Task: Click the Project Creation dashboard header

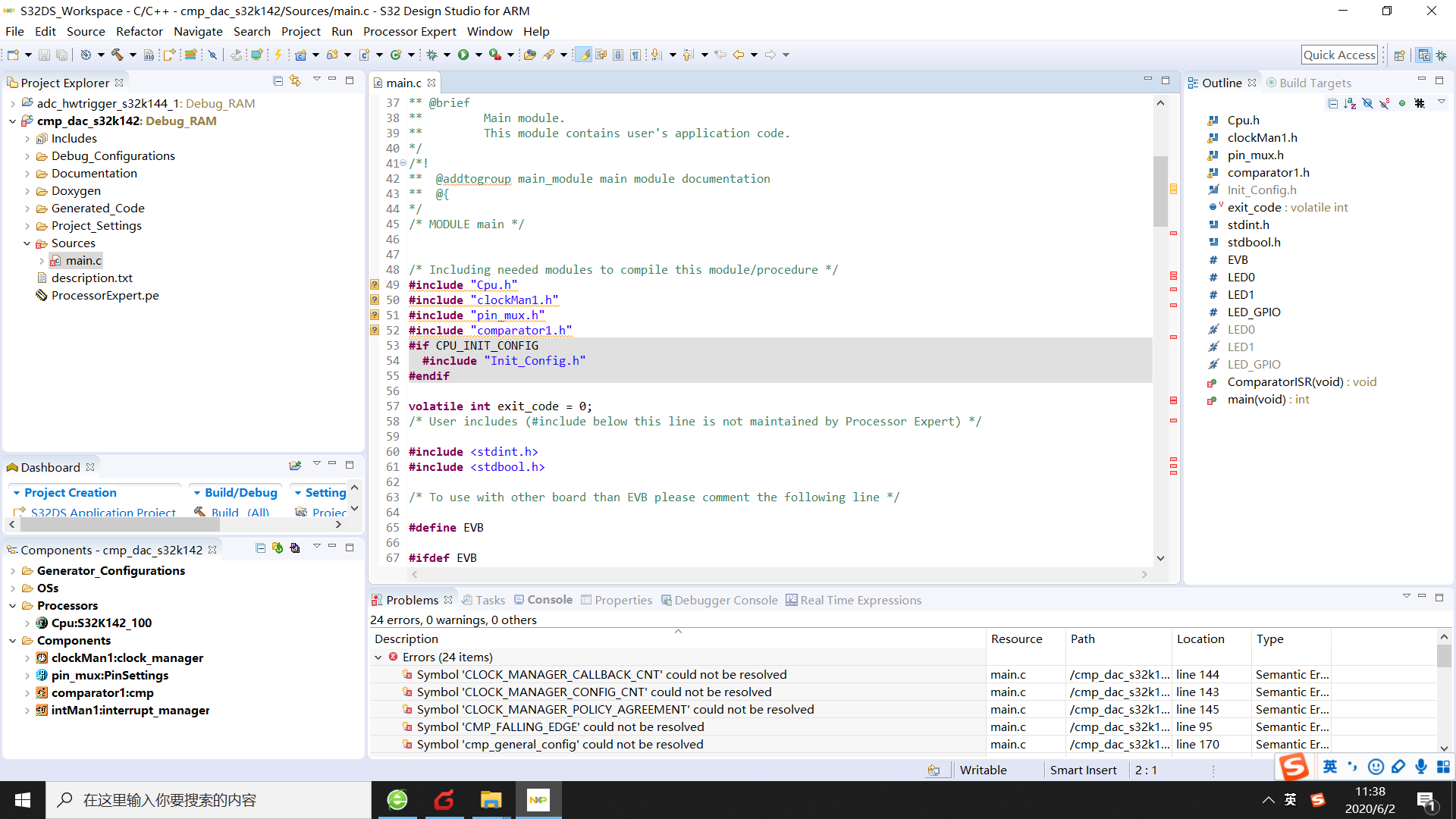Action: (x=70, y=493)
